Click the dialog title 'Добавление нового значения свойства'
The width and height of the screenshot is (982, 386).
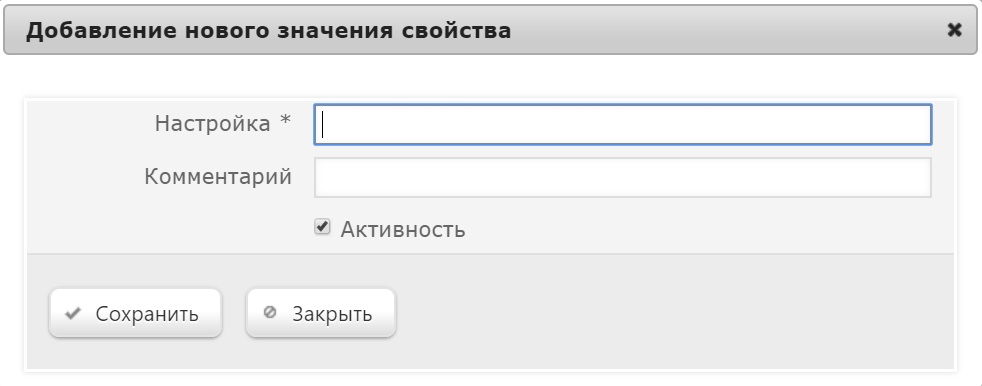coord(268,30)
